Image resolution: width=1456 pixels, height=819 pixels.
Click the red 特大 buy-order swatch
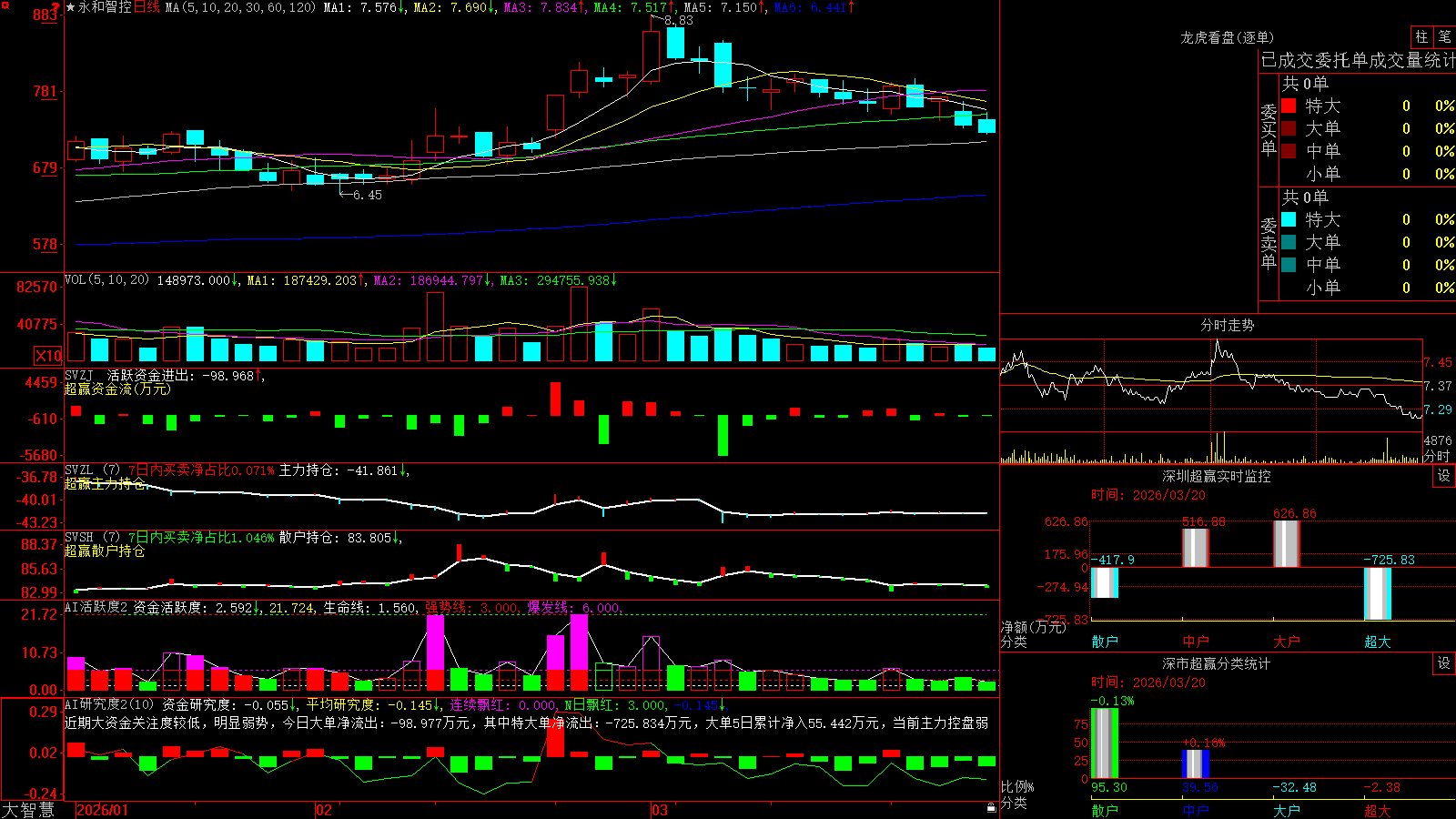pyautogui.click(x=1289, y=106)
